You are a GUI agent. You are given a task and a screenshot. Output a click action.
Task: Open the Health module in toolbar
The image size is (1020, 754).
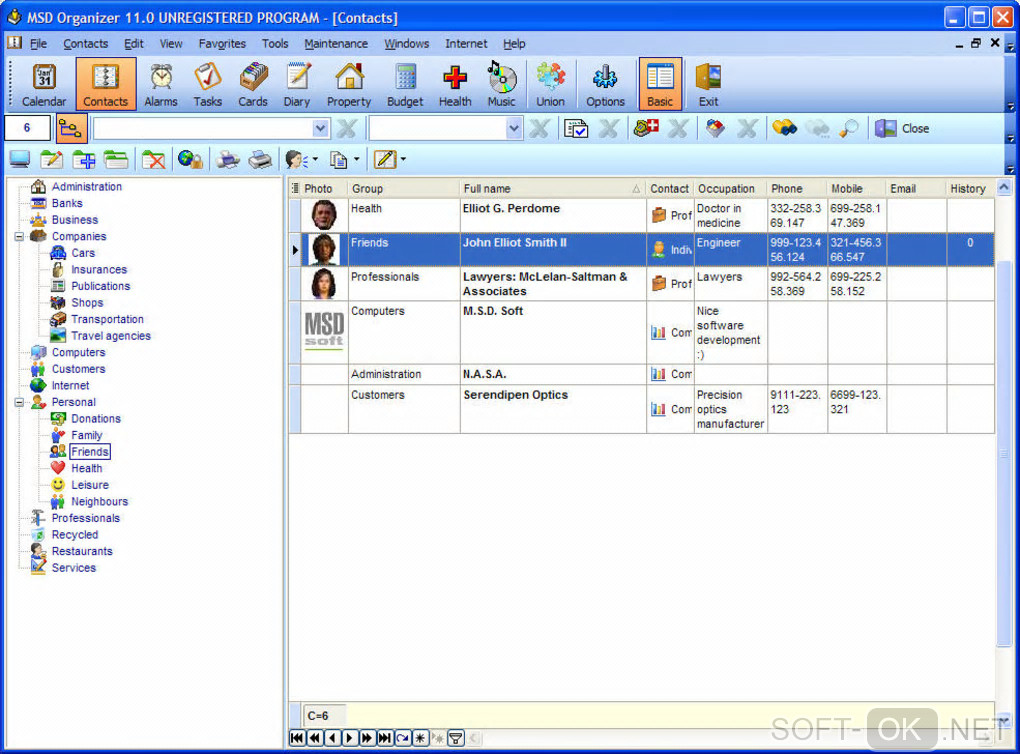click(455, 84)
